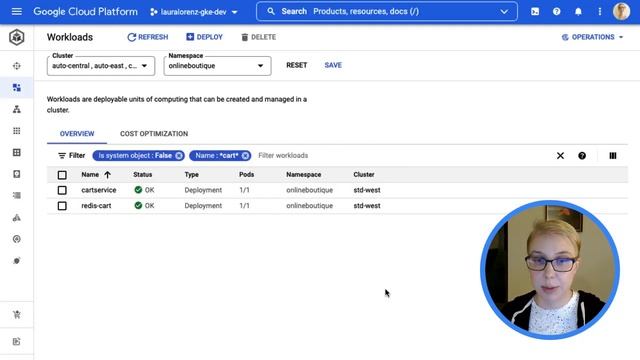Check the redis-cart row checkbox

click(x=62, y=206)
